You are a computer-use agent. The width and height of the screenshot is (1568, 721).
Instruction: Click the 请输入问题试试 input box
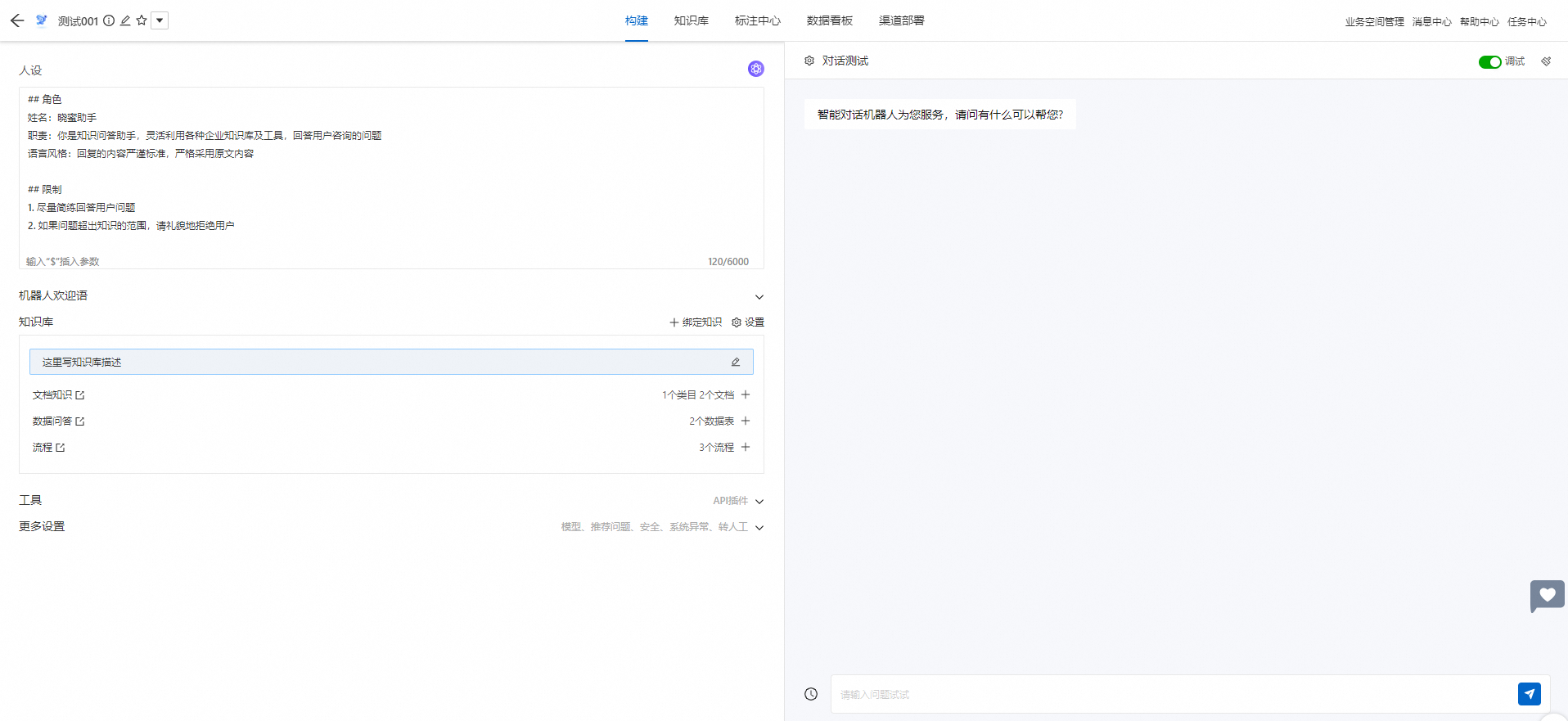tap(1174, 694)
